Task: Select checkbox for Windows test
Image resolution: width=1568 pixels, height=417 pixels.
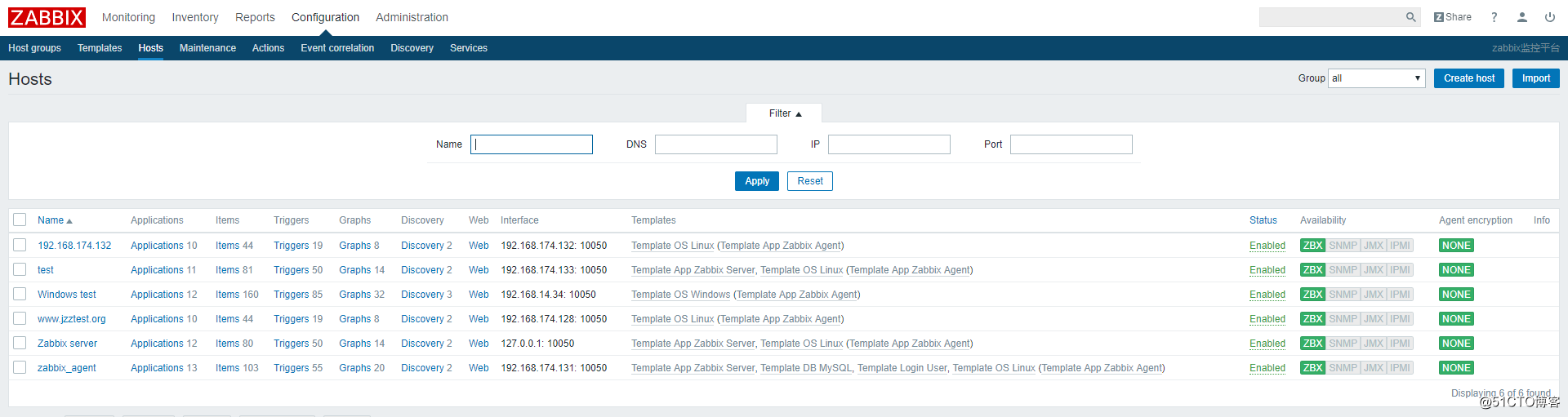Action: [x=20, y=294]
